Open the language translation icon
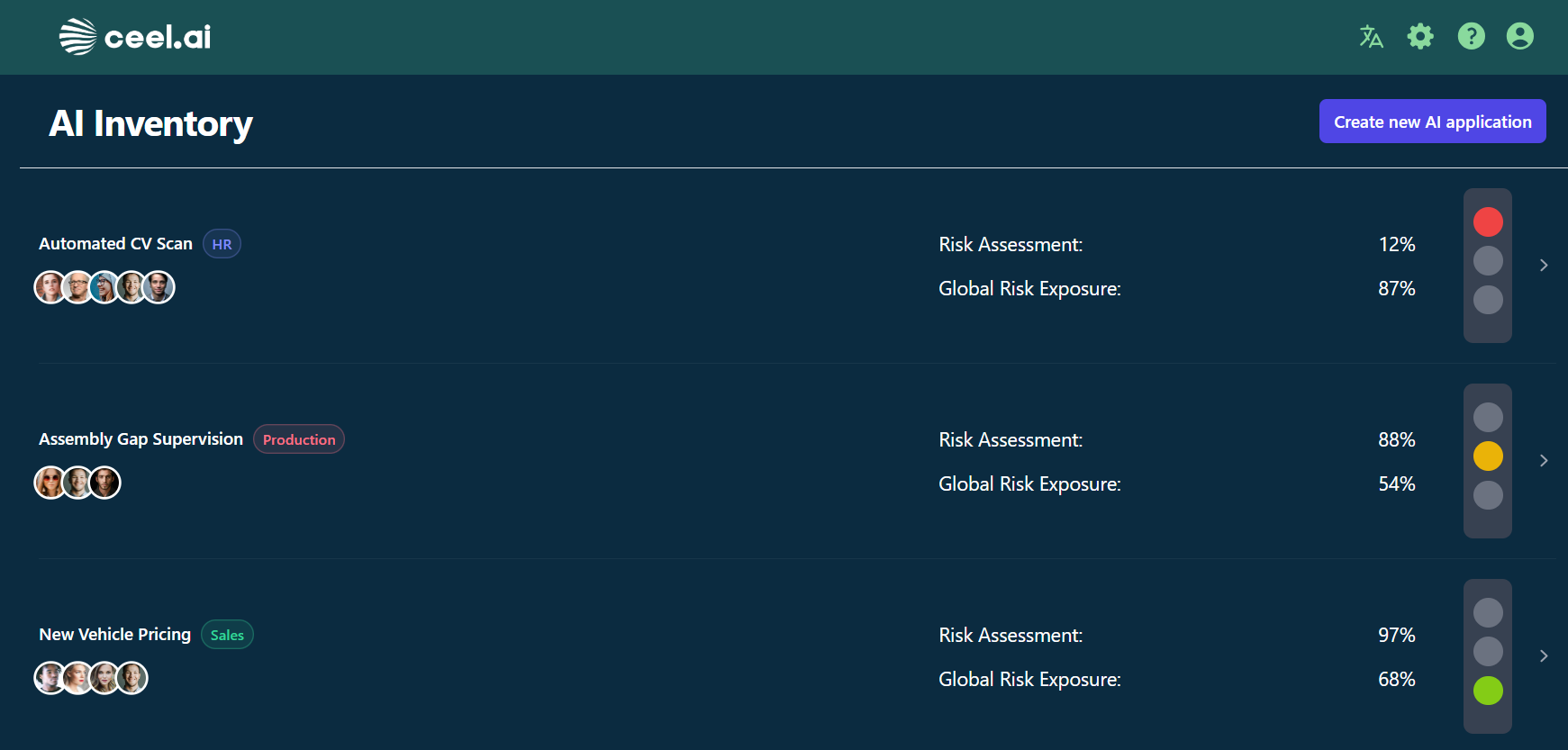Screen dimensions: 1568x750 click(x=1371, y=37)
